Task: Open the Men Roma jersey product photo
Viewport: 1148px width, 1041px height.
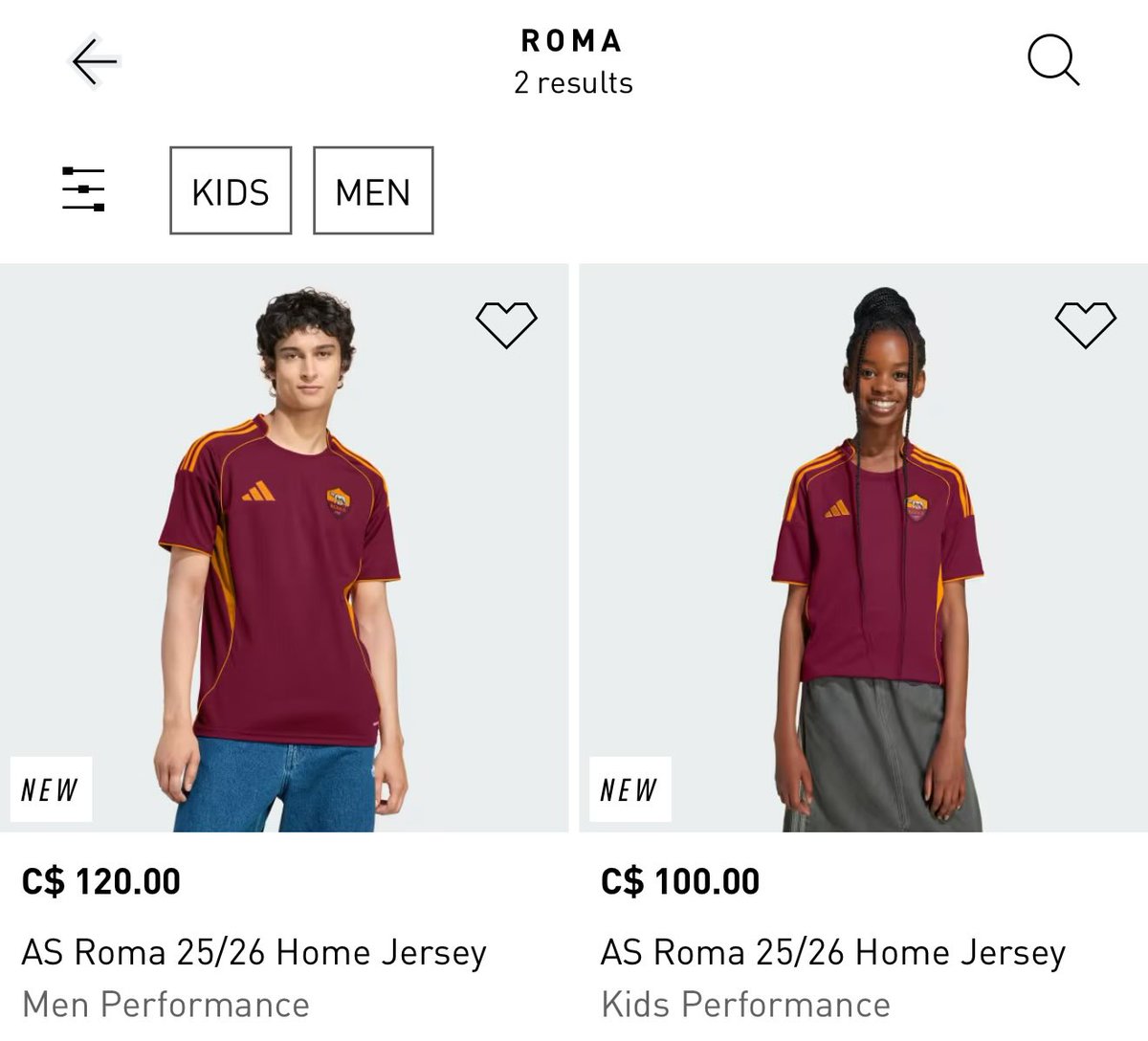Action: [x=283, y=547]
